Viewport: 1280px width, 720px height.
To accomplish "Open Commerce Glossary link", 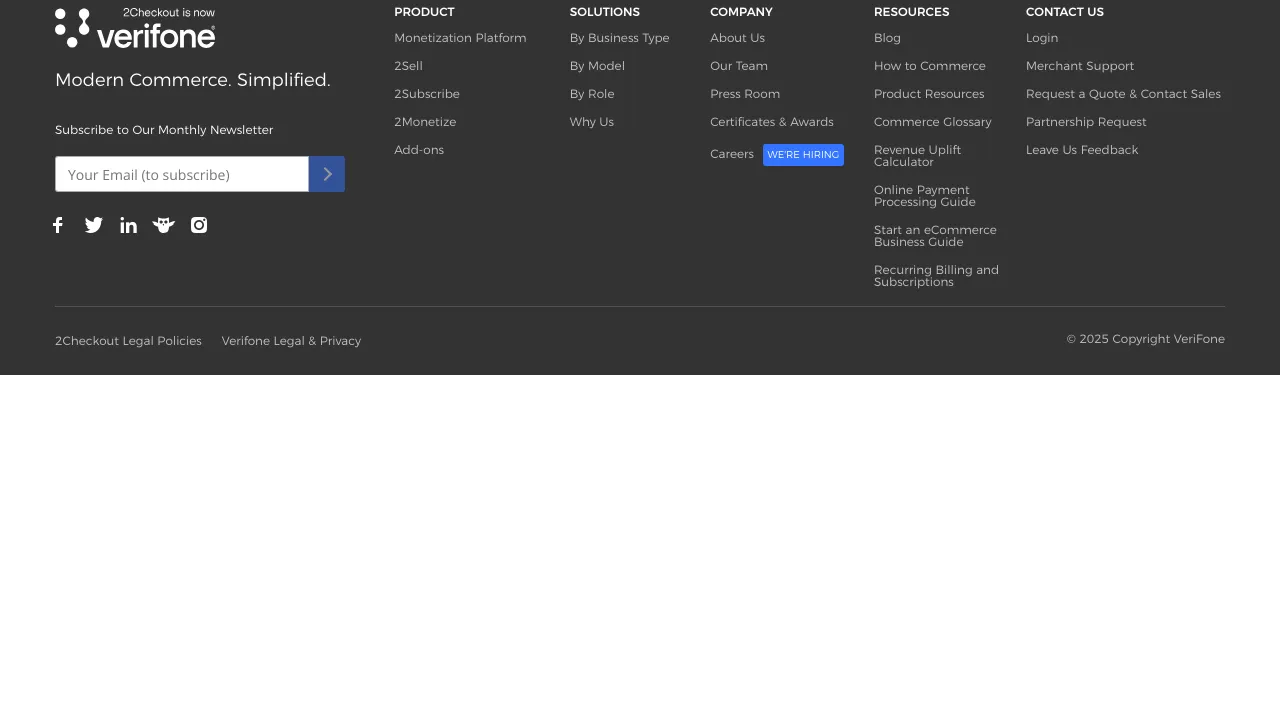I will pos(933,122).
